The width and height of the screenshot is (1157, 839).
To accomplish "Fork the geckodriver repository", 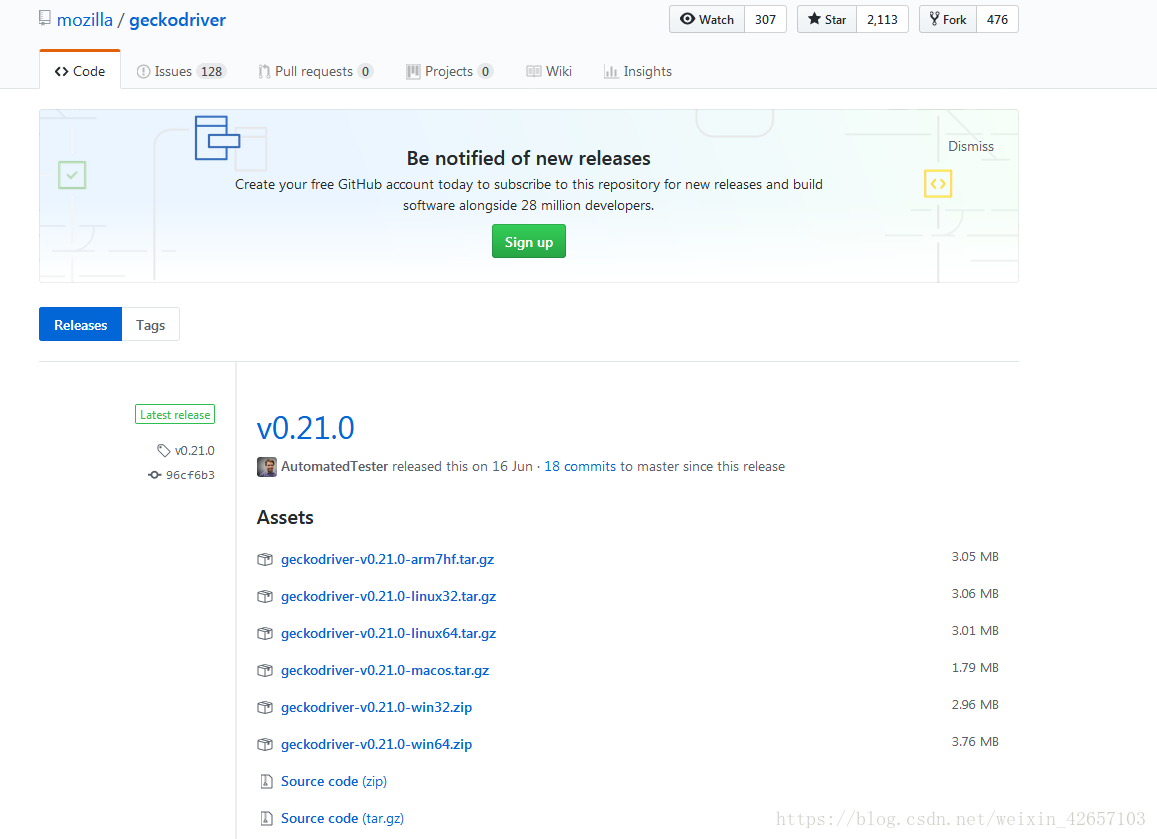I will (x=947, y=19).
